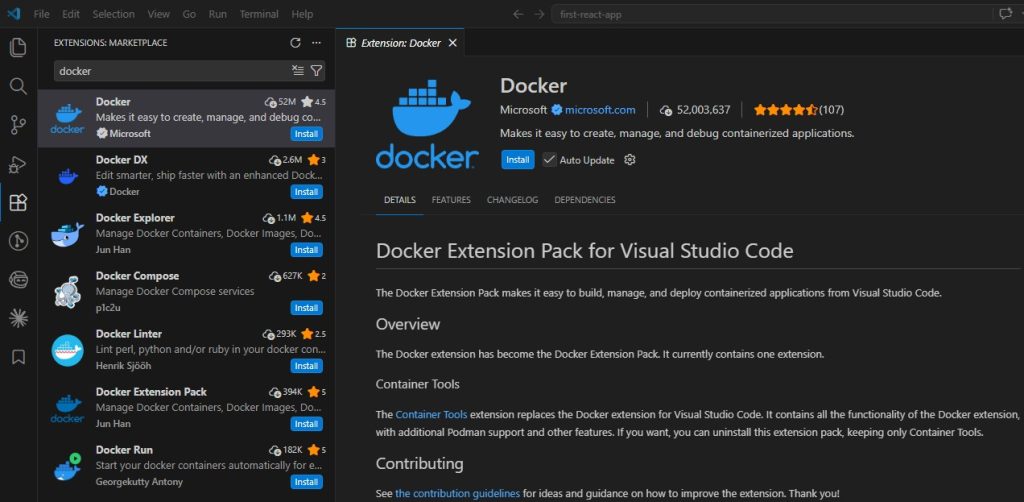Toggle the Auto Update checkbox

pos(549,160)
